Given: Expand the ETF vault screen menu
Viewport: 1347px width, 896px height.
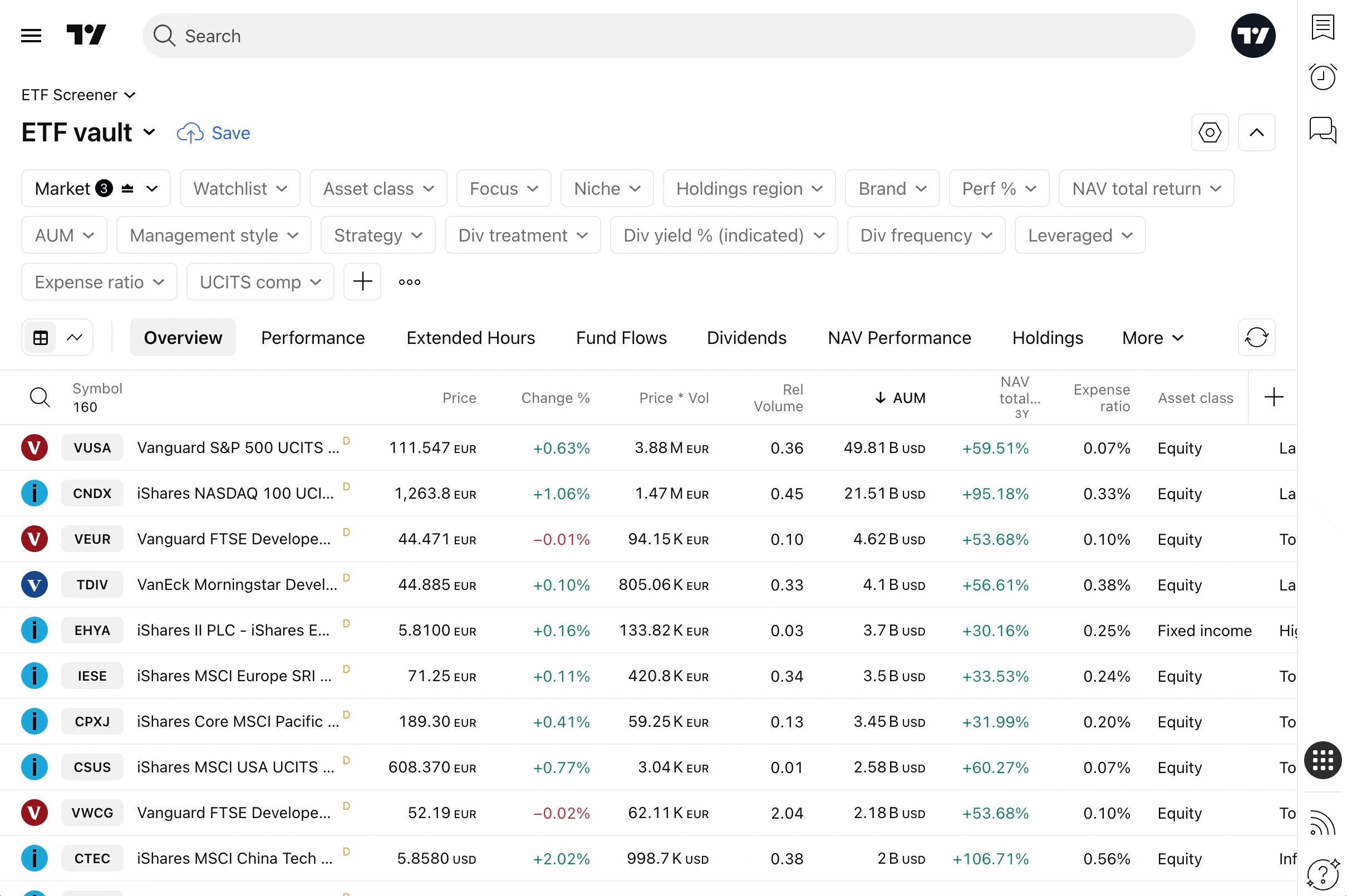Looking at the screenshot, I should click(x=89, y=132).
